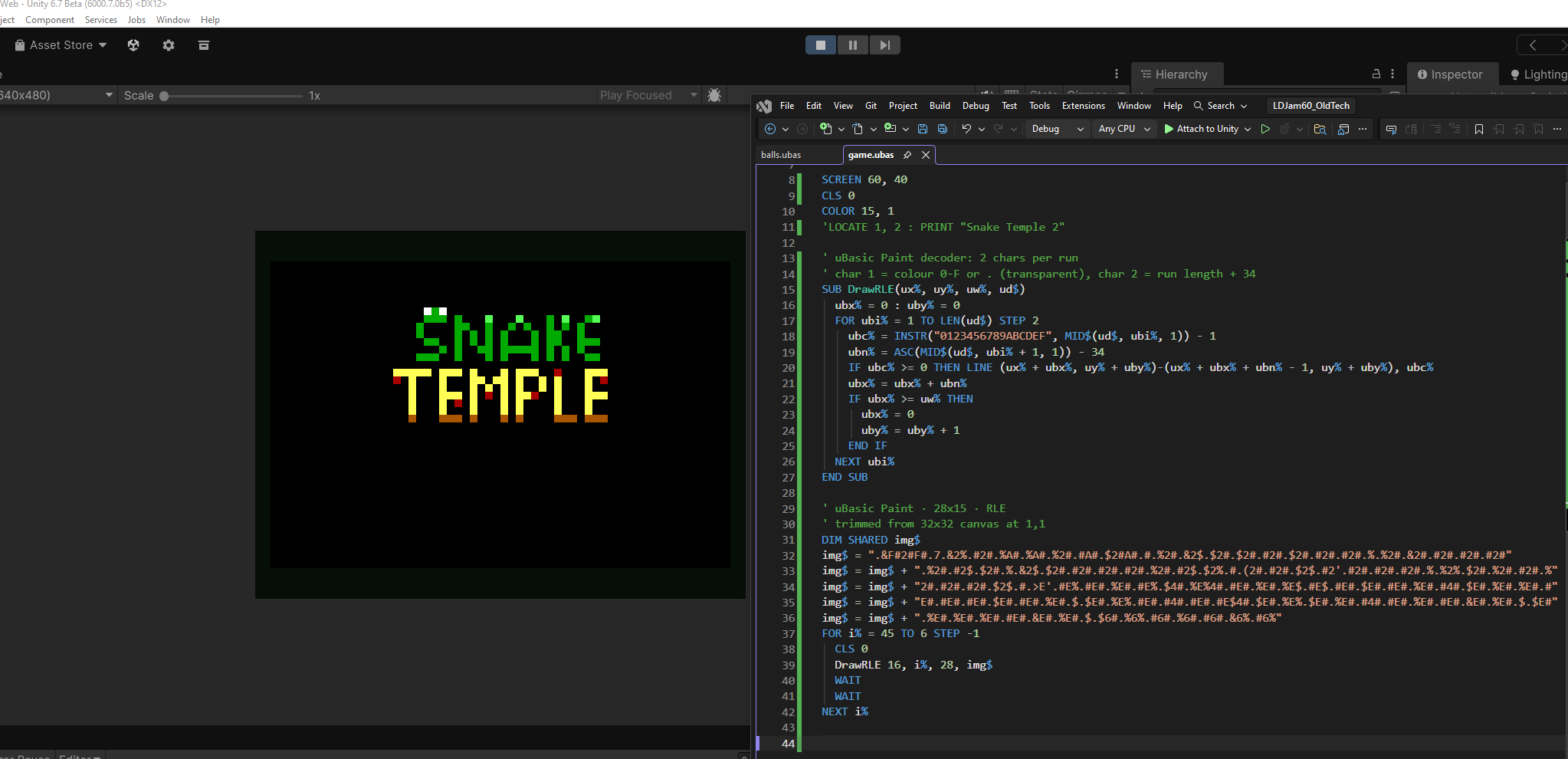Click Visual Studio Navigate Backward arrow

[x=770, y=129]
